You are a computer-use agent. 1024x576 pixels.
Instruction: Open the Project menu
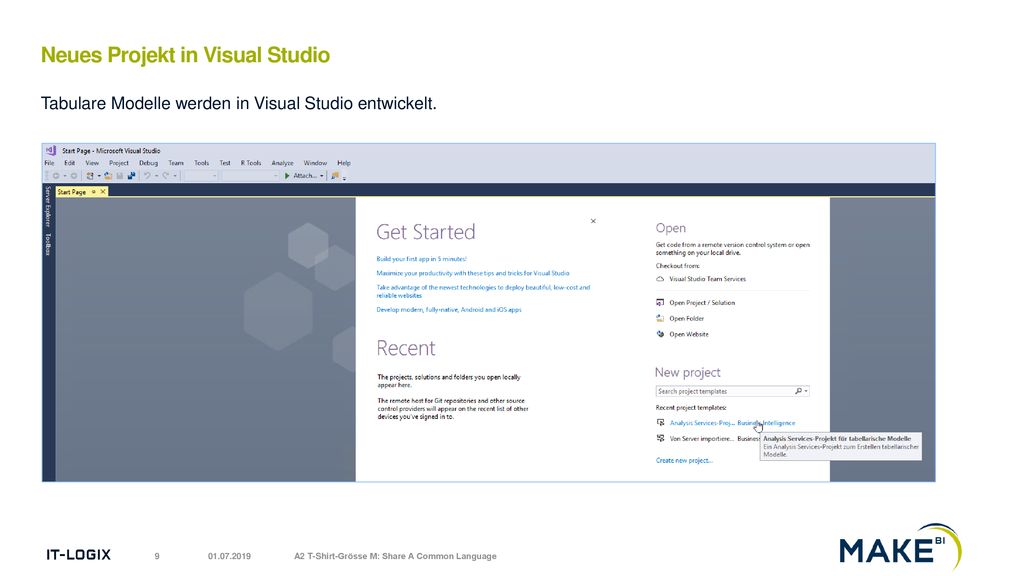119,163
